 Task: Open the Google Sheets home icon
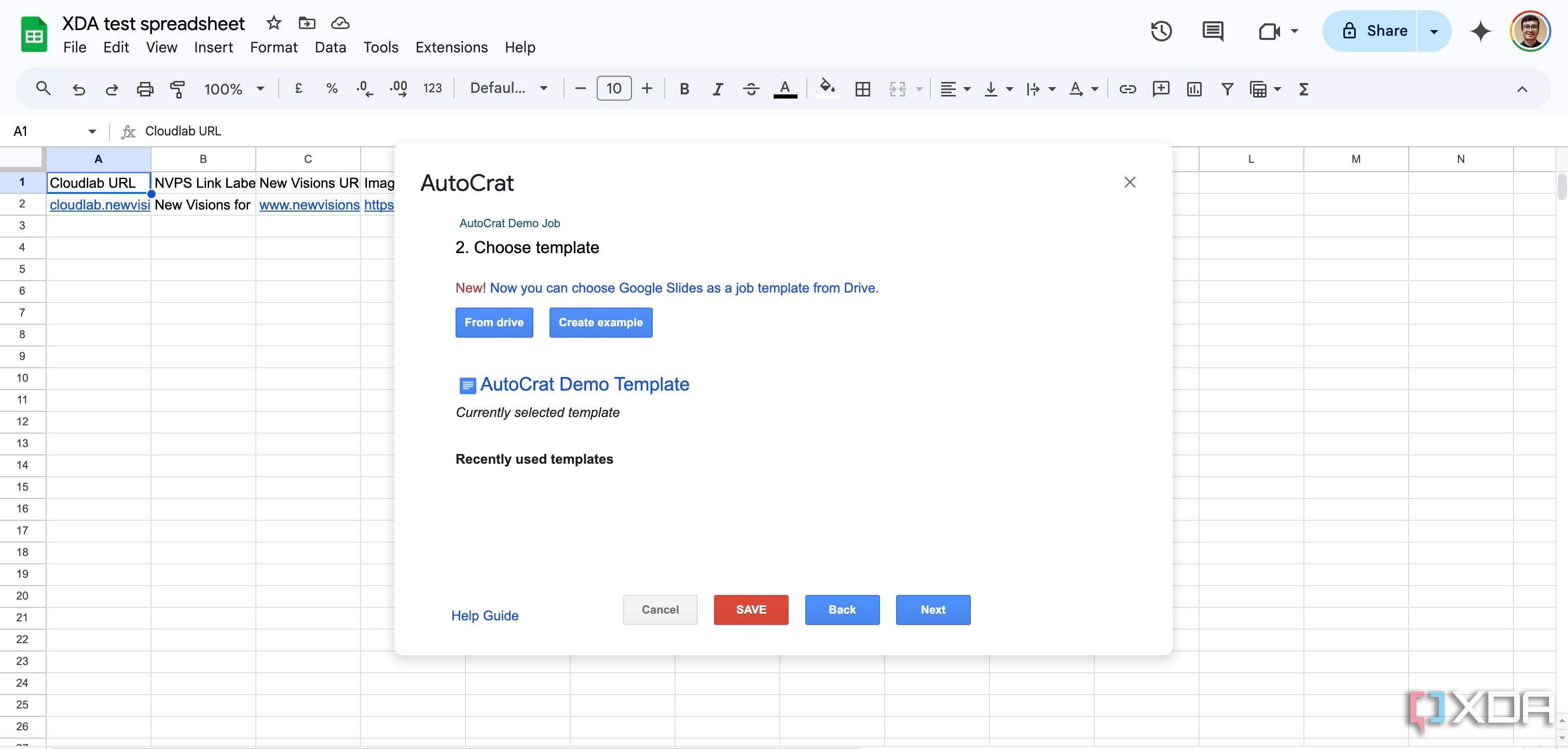34,35
